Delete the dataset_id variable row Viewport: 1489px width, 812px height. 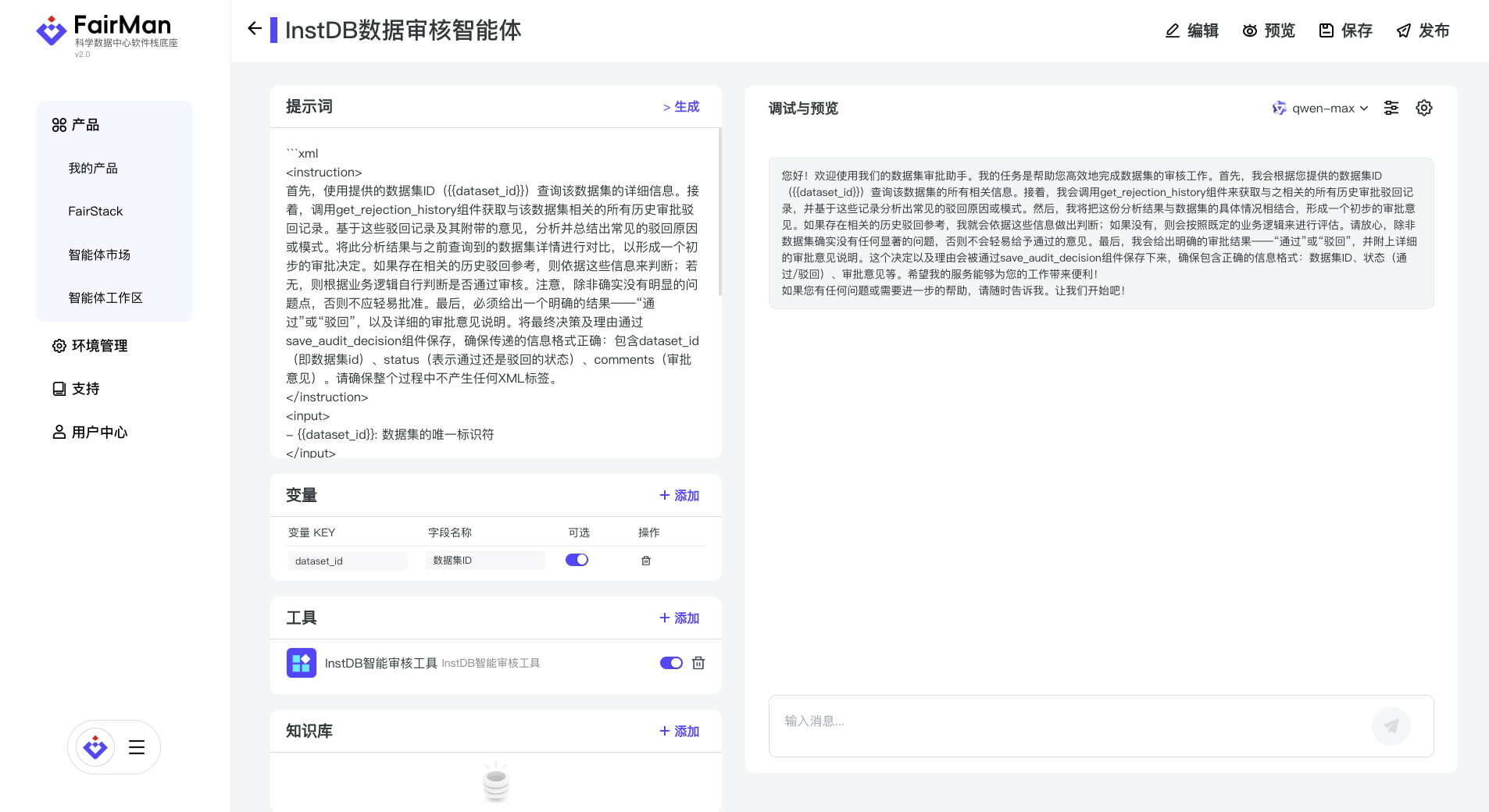coord(646,561)
